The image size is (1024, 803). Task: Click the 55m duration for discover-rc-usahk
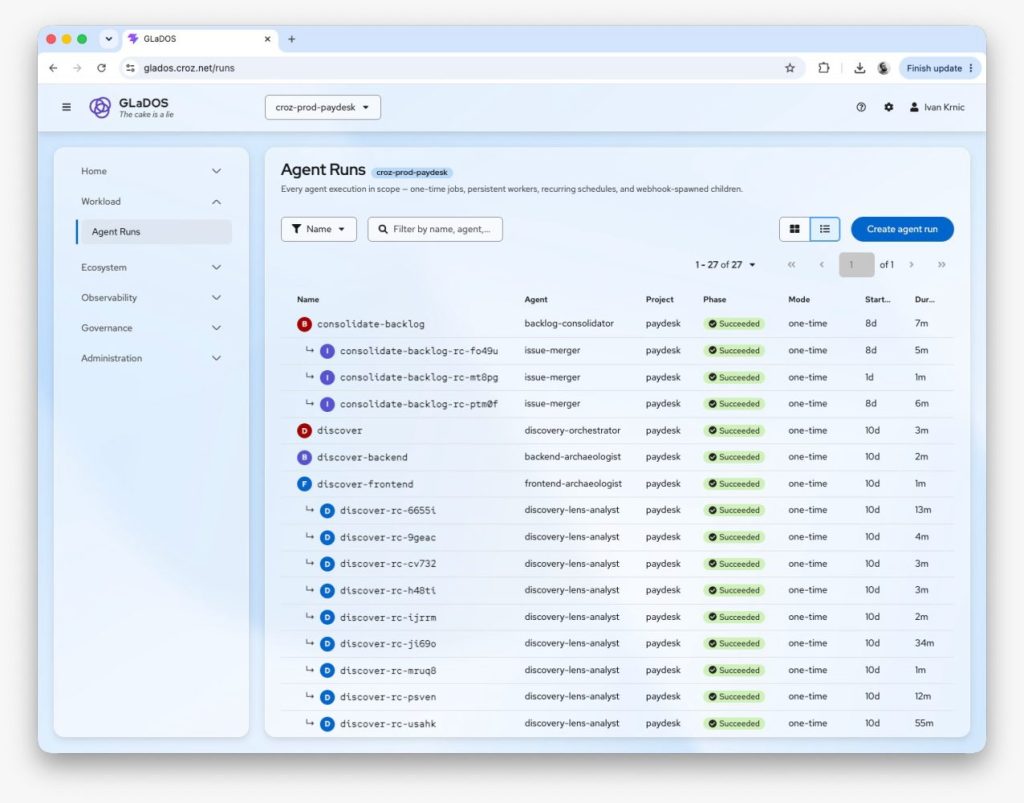[x=923, y=723]
